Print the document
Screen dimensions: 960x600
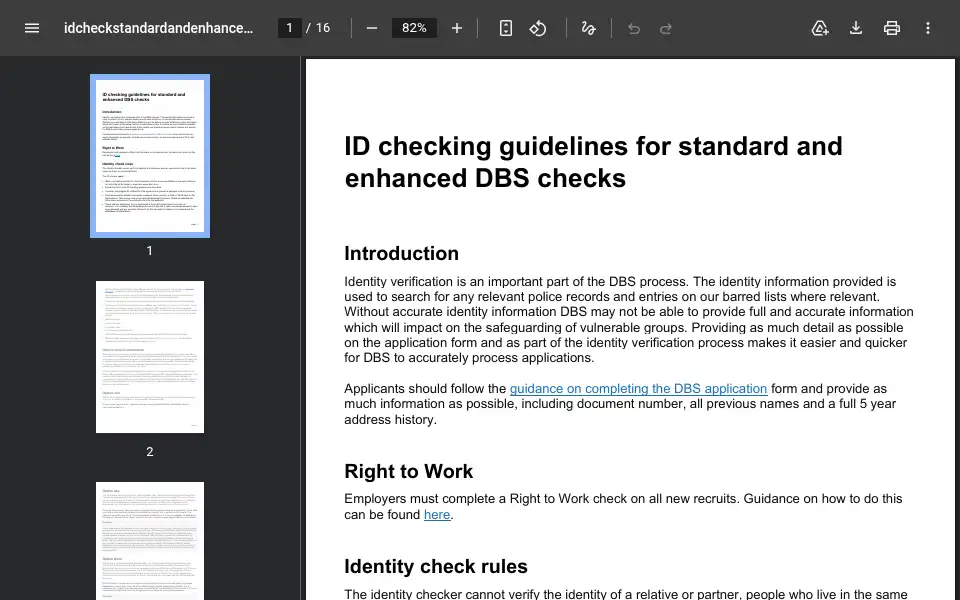pos(891,28)
